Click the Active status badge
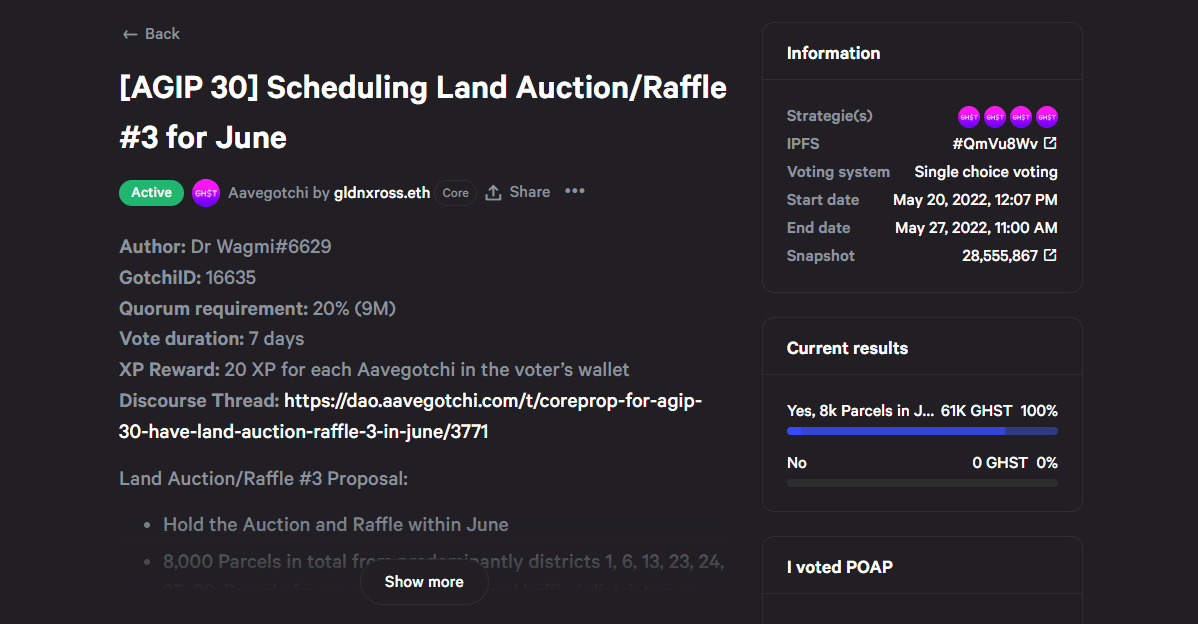 point(151,192)
